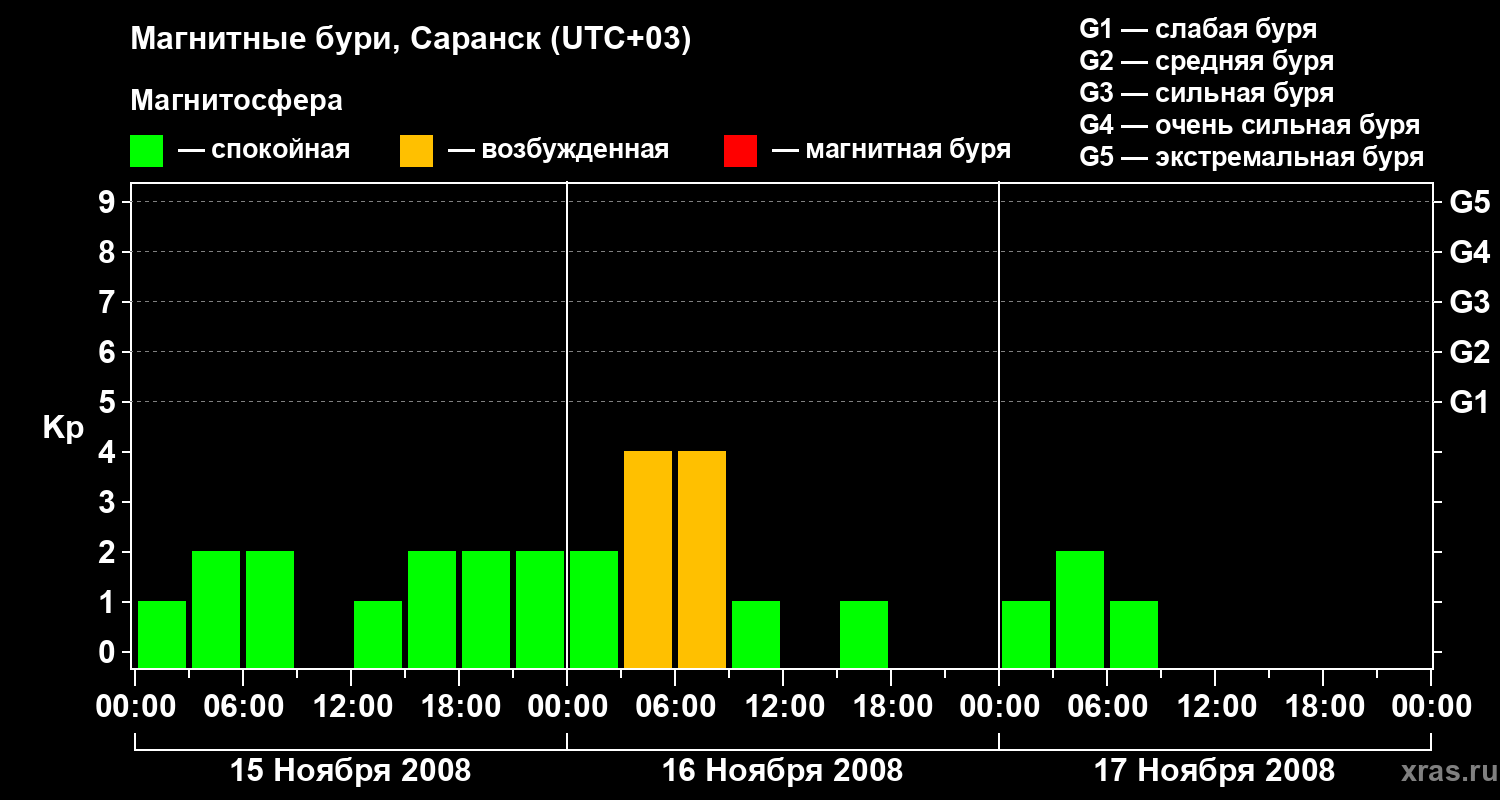
Task: Click the 'Kp' axis title
Action: (63, 428)
